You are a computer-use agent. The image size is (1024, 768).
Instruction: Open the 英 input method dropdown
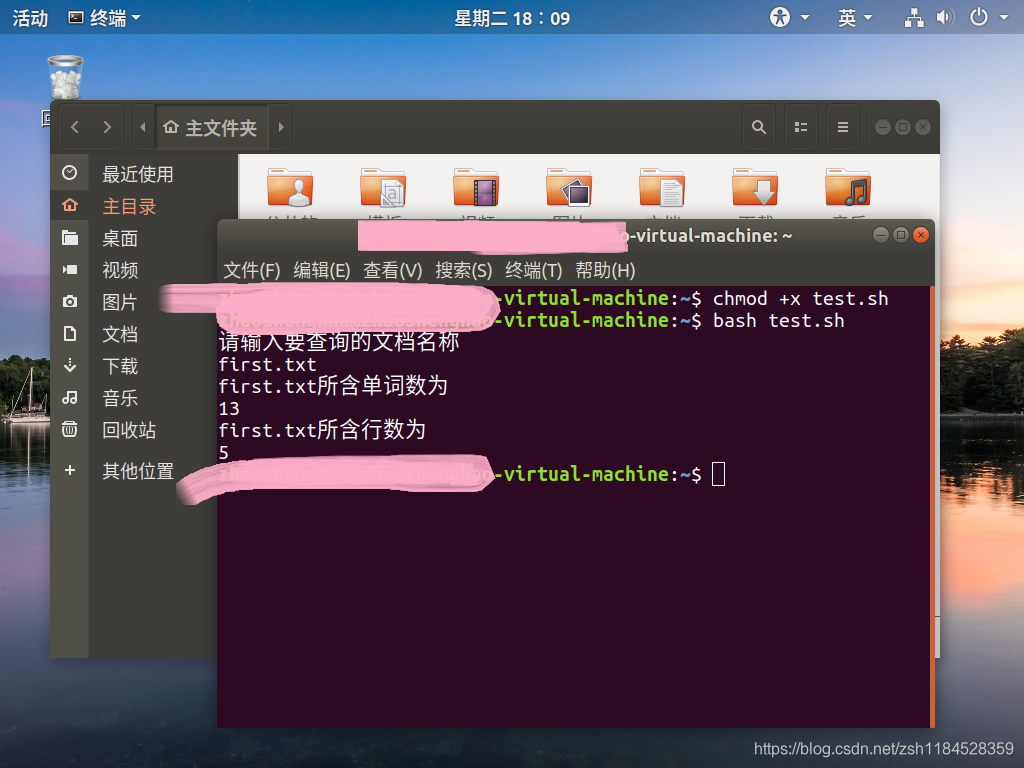pos(854,18)
